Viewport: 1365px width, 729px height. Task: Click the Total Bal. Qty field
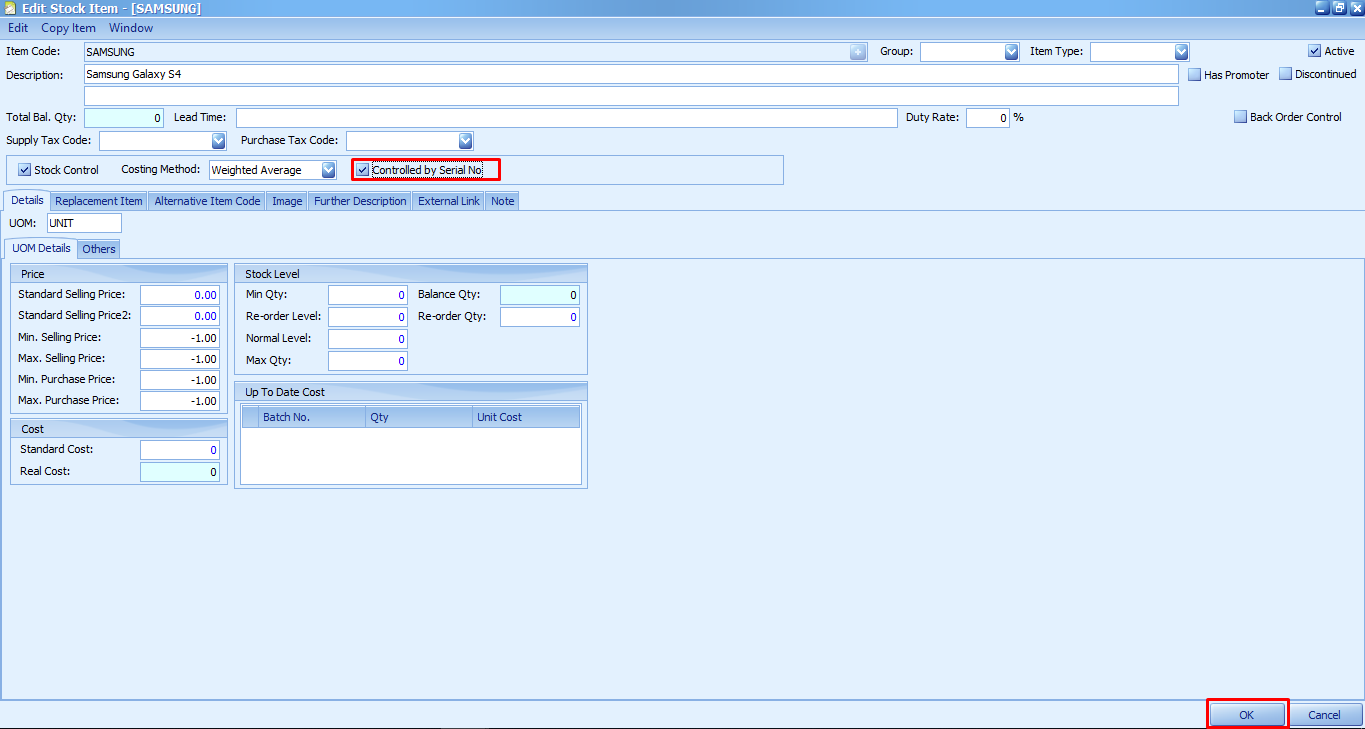[x=124, y=118]
